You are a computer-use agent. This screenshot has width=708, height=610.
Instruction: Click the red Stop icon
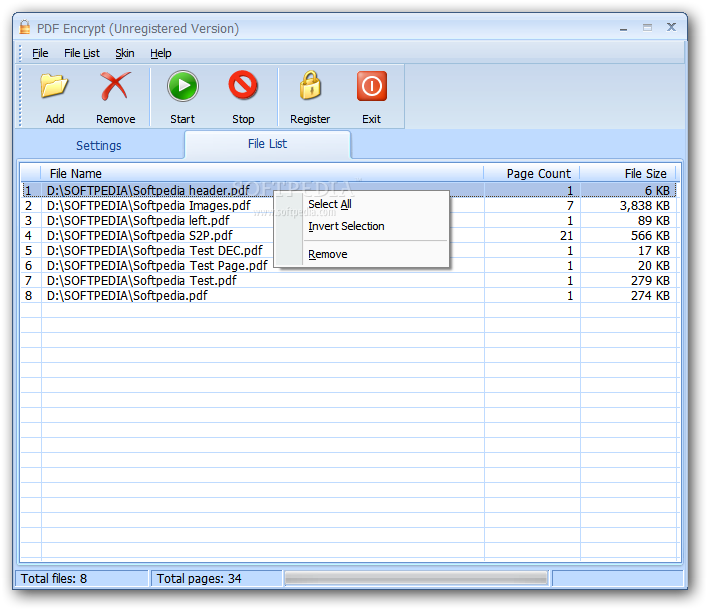pos(243,85)
